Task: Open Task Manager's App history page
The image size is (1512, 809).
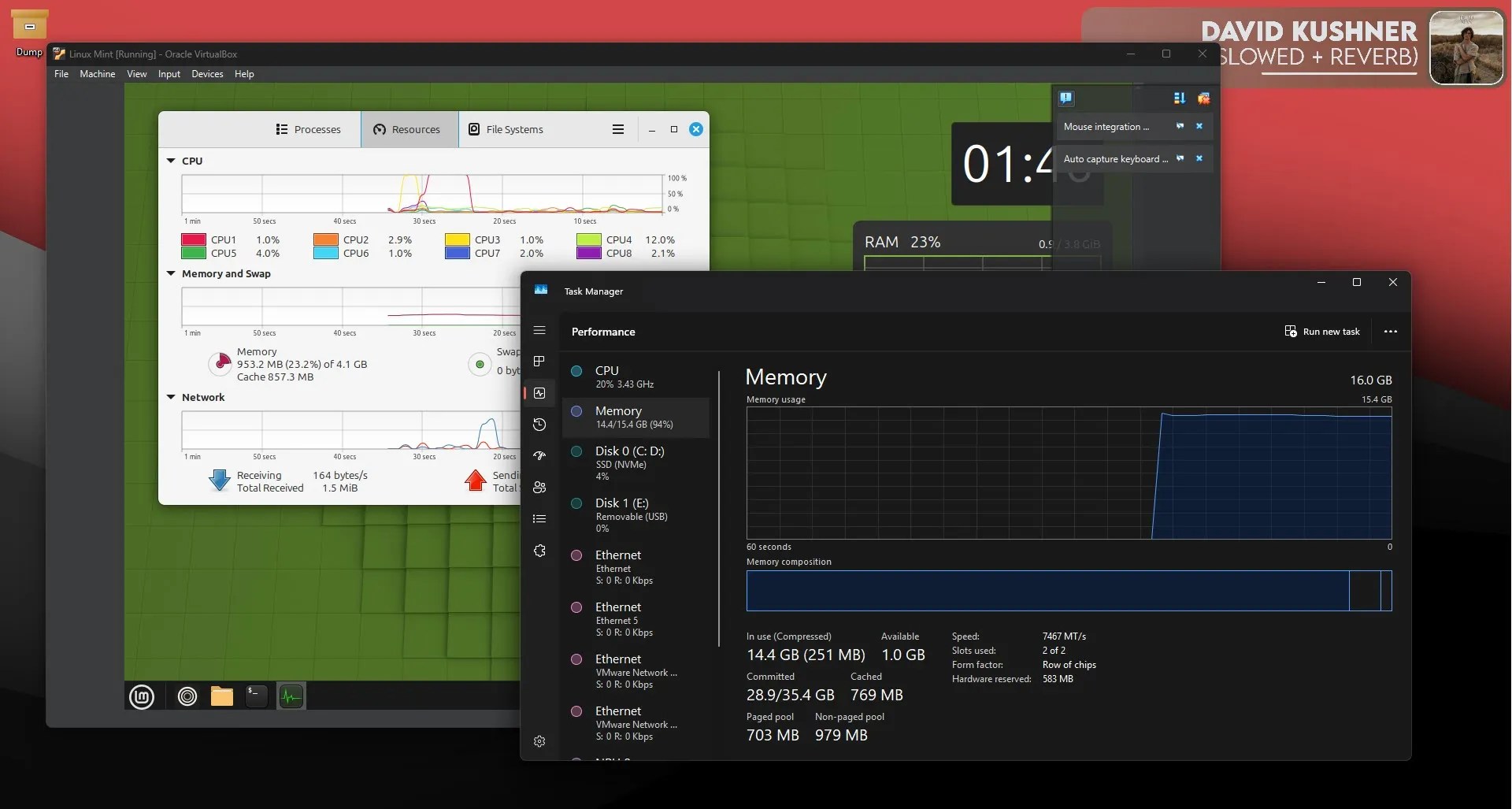Action: point(539,425)
